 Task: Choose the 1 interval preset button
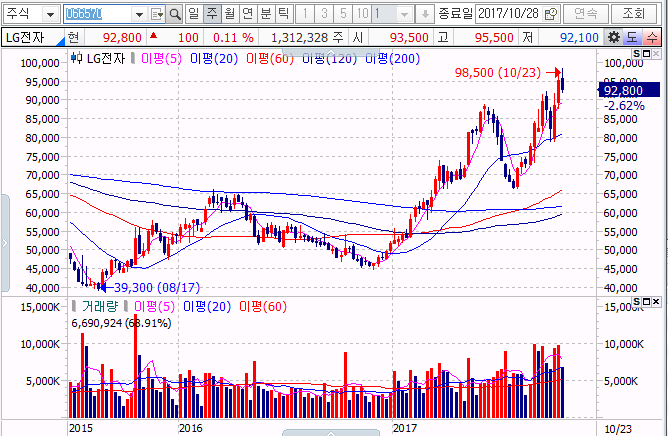305,14
